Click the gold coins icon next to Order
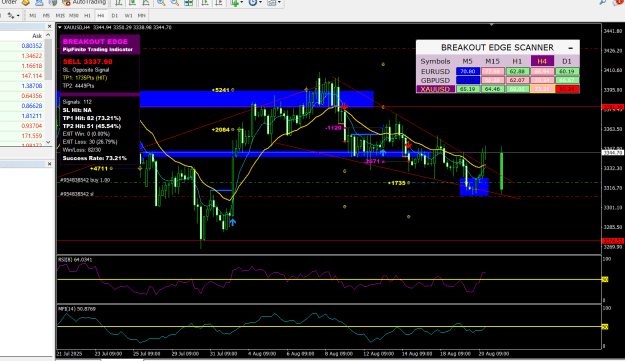This screenshot has width=625, height=361. 26,2
